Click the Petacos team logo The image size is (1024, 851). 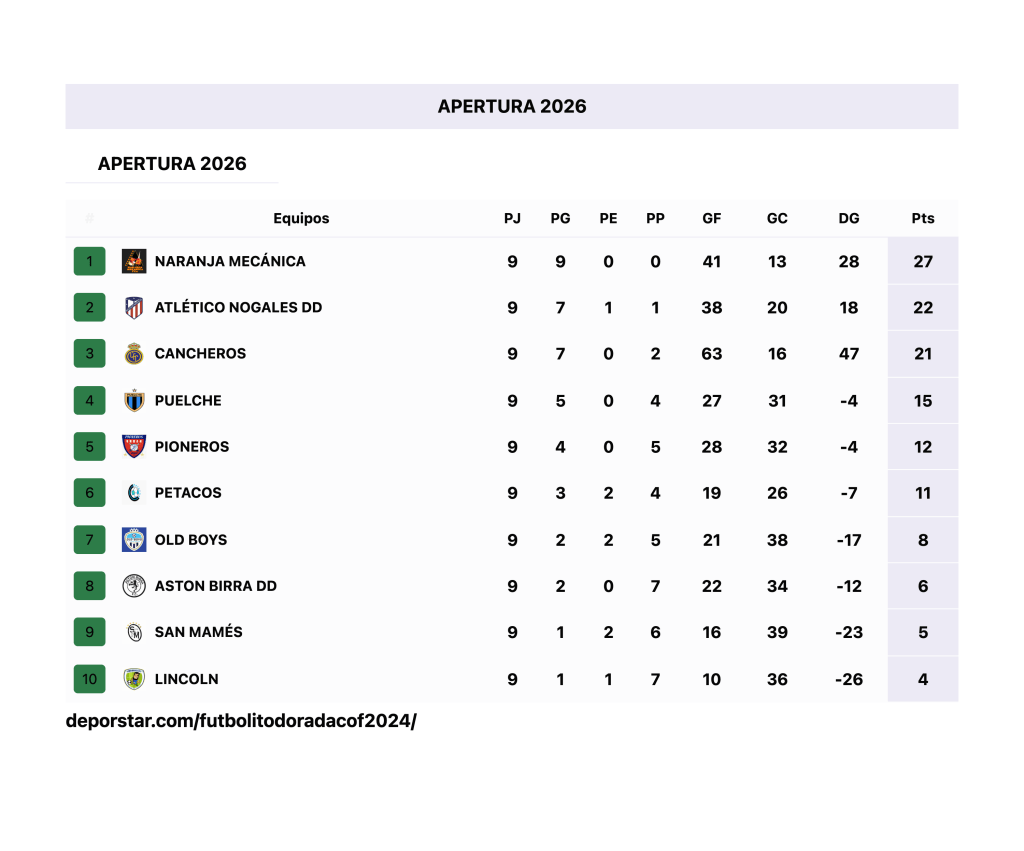tap(134, 493)
